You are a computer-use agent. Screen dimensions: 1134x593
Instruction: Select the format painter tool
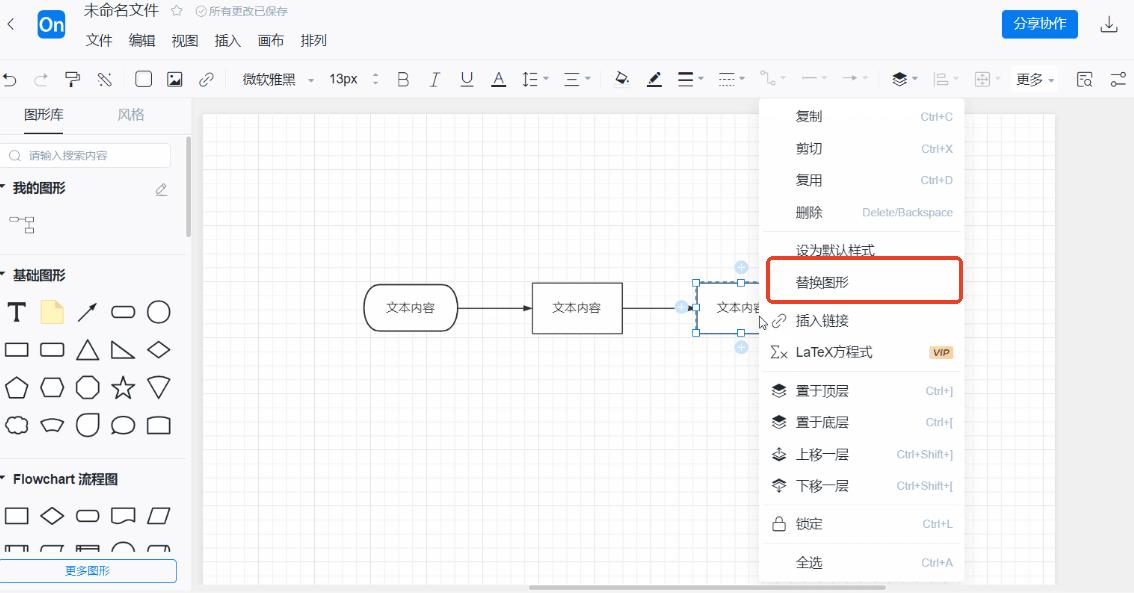click(72, 79)
